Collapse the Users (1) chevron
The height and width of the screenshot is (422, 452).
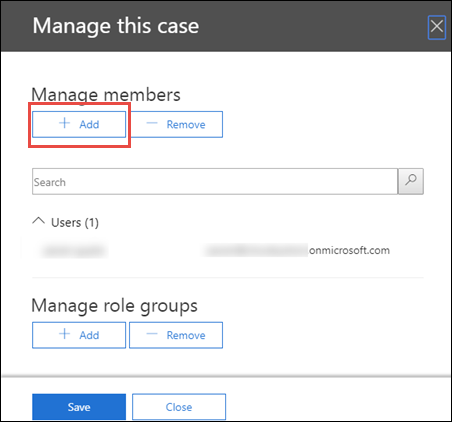point(39,221)
